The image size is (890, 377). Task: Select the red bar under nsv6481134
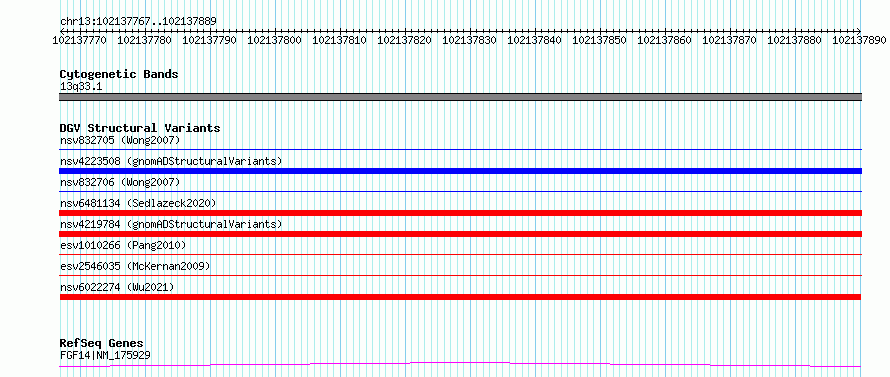click(x=460, y=213)
